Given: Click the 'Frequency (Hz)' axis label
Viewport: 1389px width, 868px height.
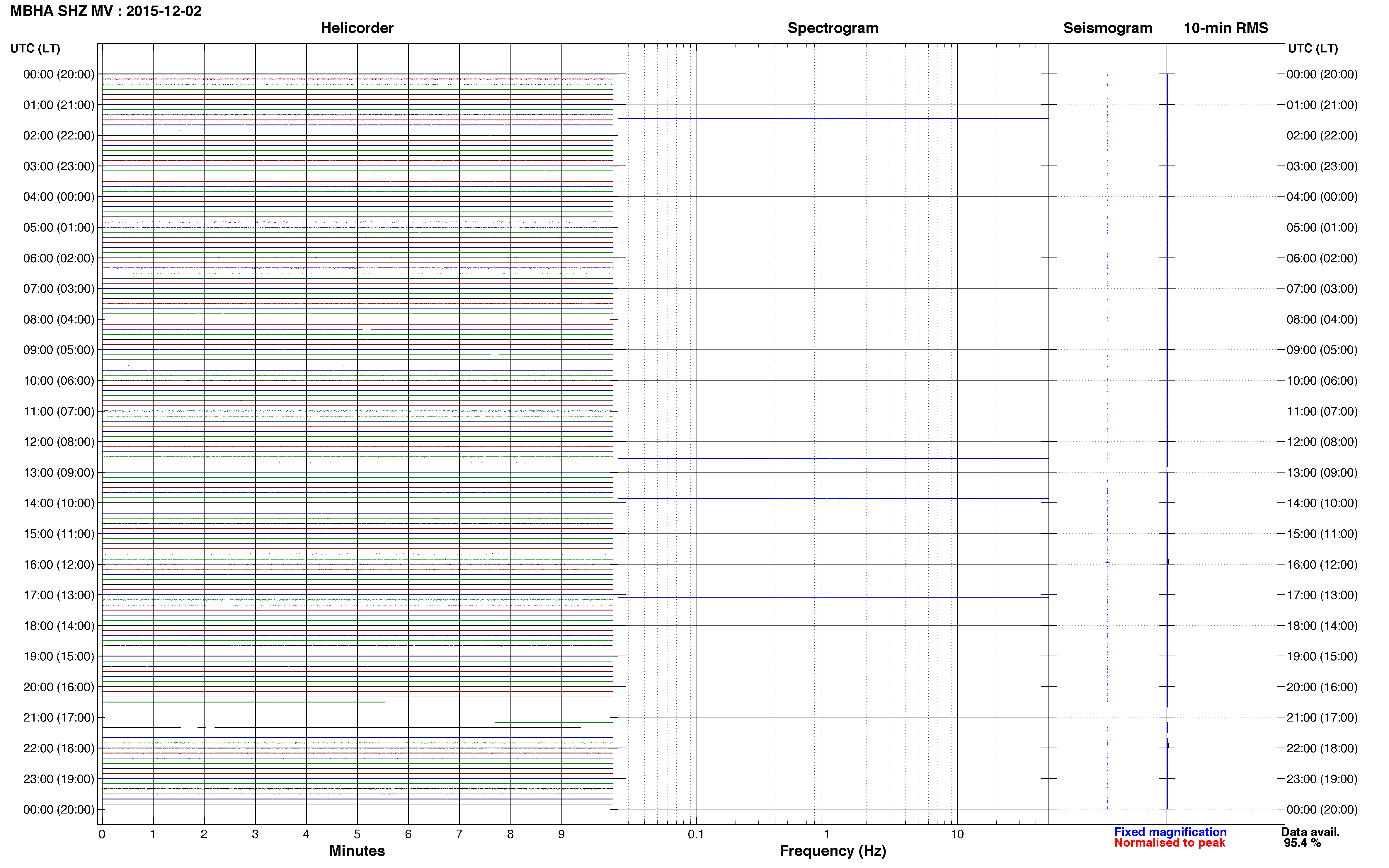Looking at the screenshot, I should tap(833, 851).
